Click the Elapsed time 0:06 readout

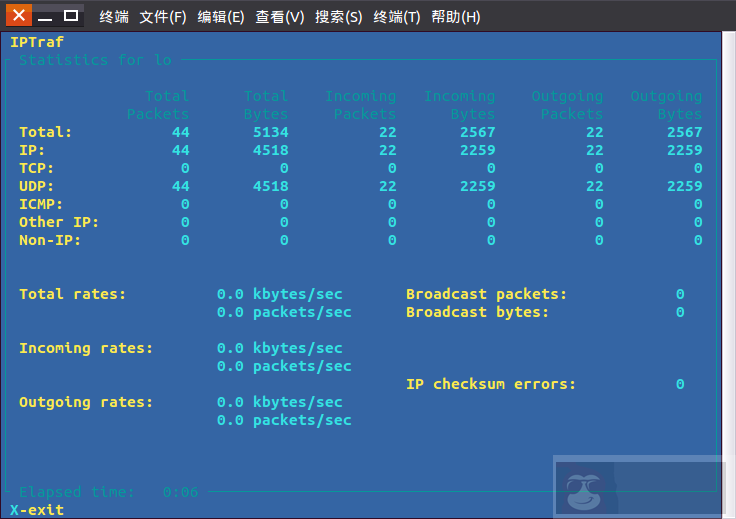109,492
